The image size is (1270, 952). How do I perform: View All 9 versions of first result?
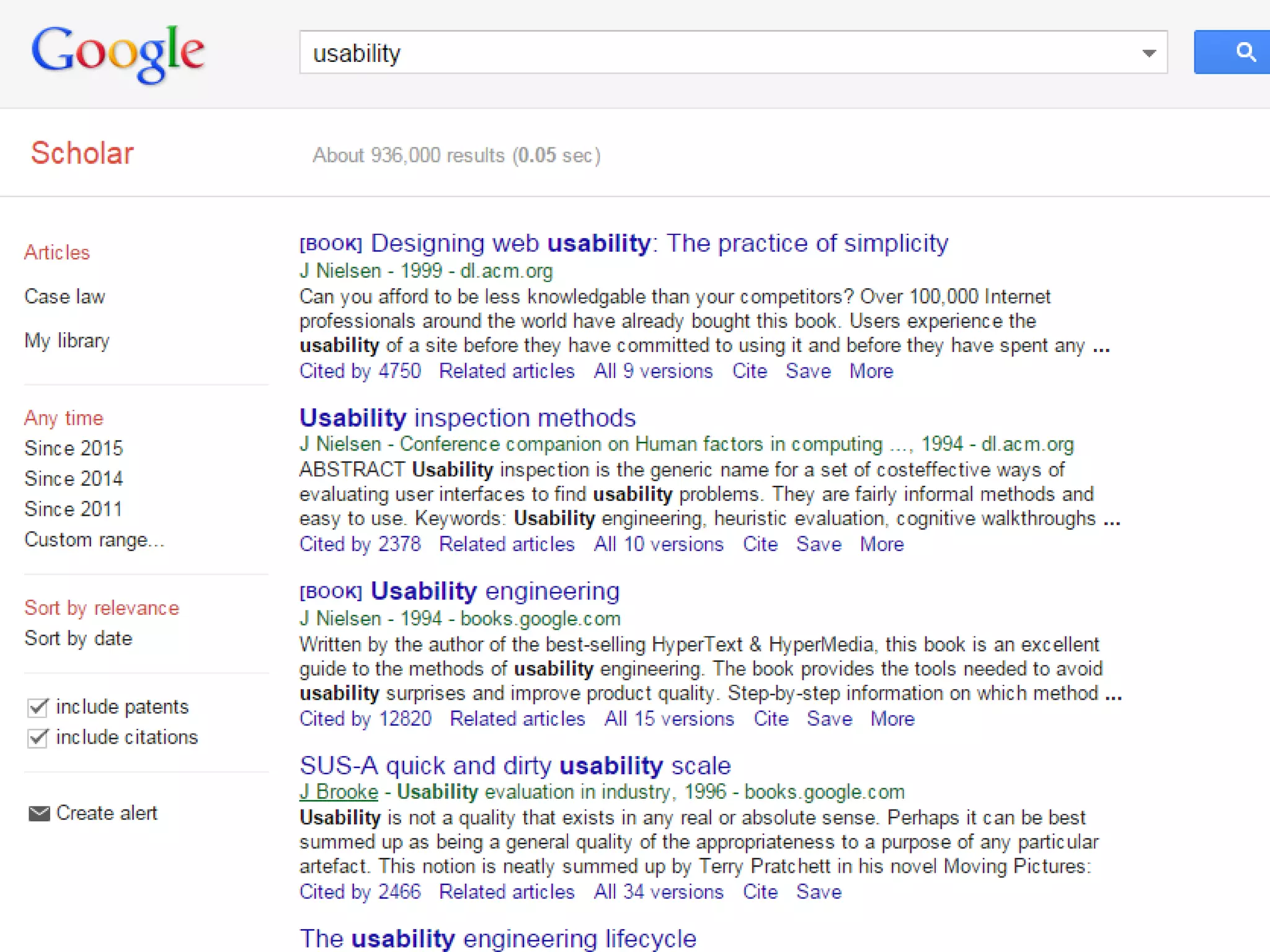653,371
